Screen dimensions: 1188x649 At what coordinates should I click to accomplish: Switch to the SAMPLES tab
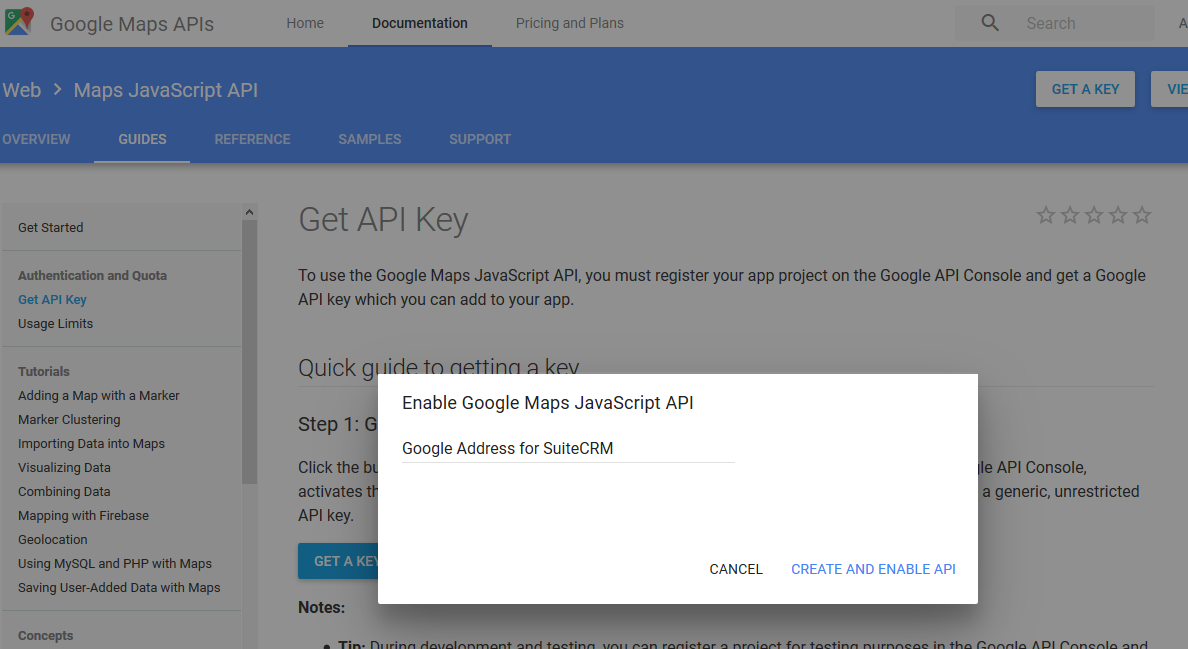[370, 139]
